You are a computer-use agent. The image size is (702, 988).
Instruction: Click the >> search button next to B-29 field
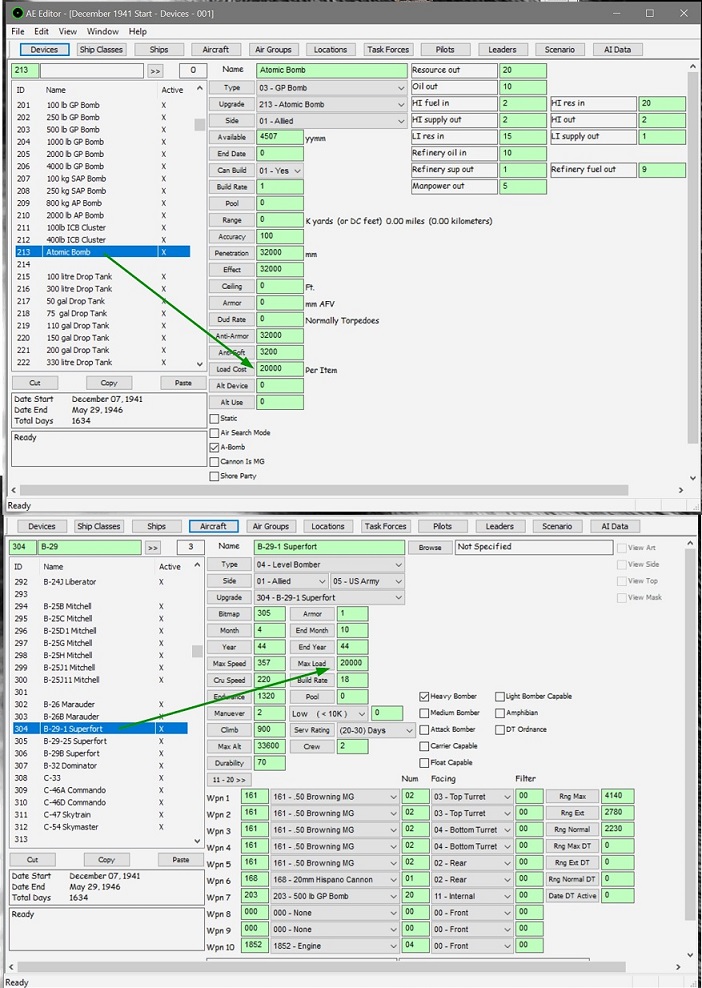click(152, 548)
